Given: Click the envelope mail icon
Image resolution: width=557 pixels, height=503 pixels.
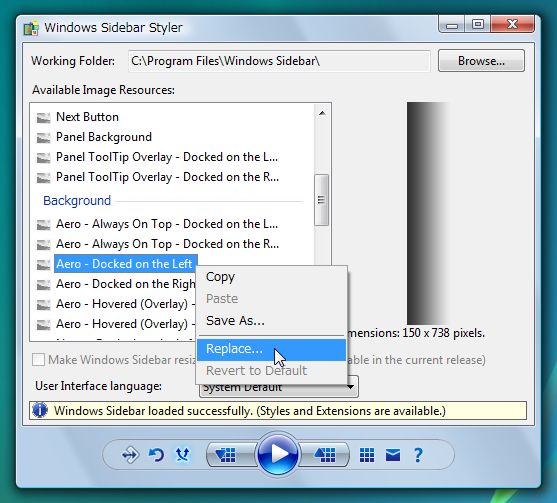Looking at the screenshot, I should pyautogui.click(x=393, y=455).
